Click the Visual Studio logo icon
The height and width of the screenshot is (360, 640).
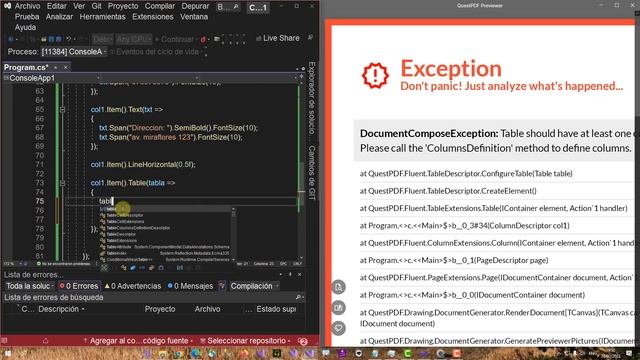coord(7,6)
